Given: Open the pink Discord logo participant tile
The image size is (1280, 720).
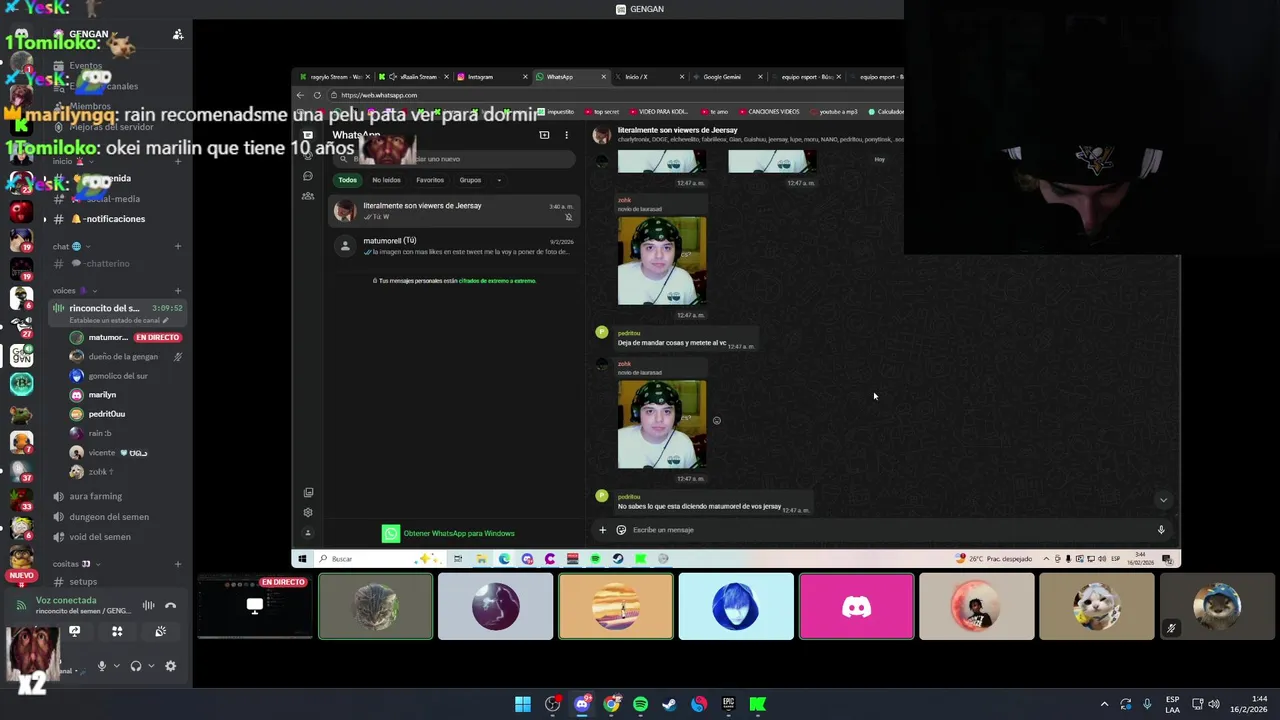Looking at the screenshot, I should tap(856, 606).
